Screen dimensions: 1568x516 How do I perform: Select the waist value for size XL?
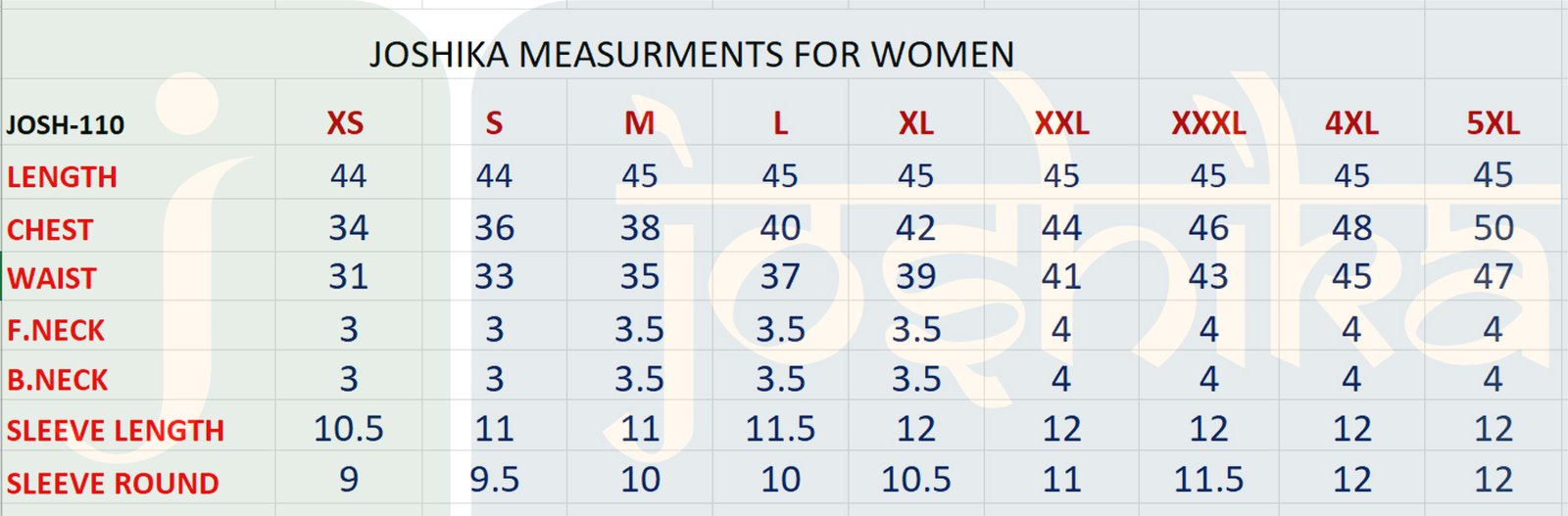[x=915, y=277]
